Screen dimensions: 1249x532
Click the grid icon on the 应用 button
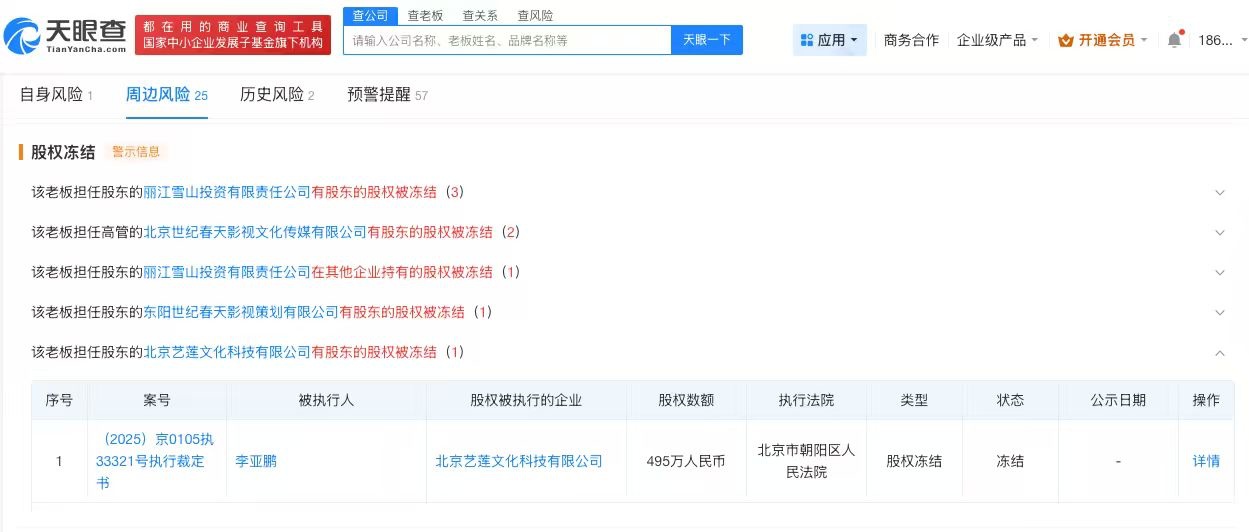tap(806, 40)
